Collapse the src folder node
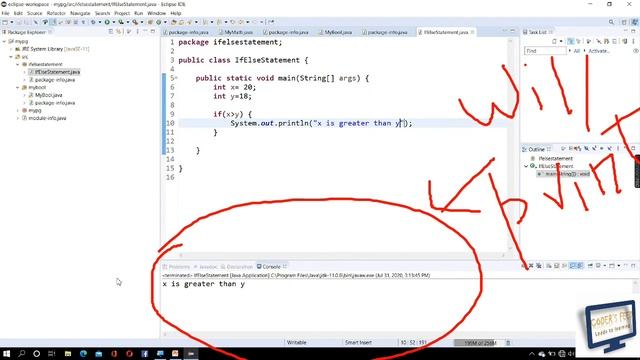 coord(11,57)
